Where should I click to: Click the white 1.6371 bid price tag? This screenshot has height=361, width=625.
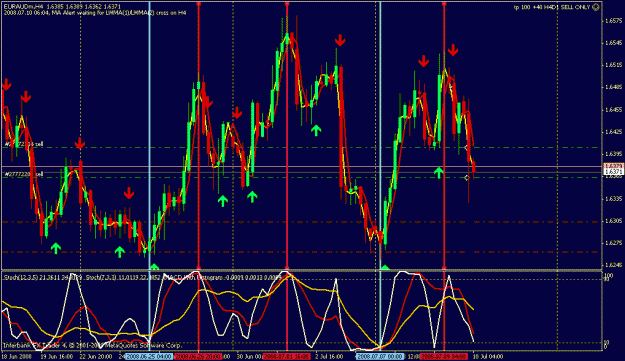(614, 172)
